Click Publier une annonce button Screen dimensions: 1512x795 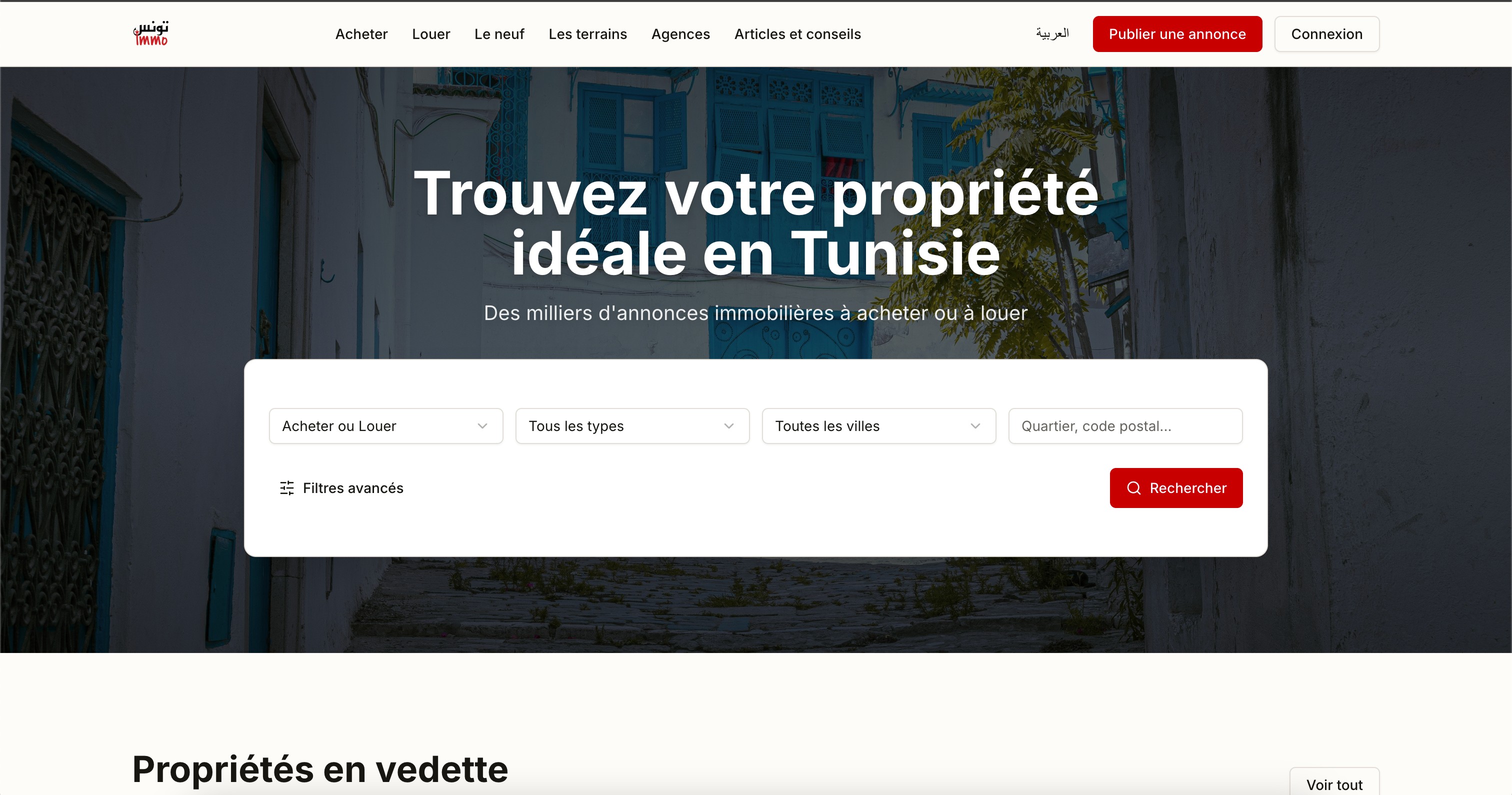click(x=1177, y=34)
